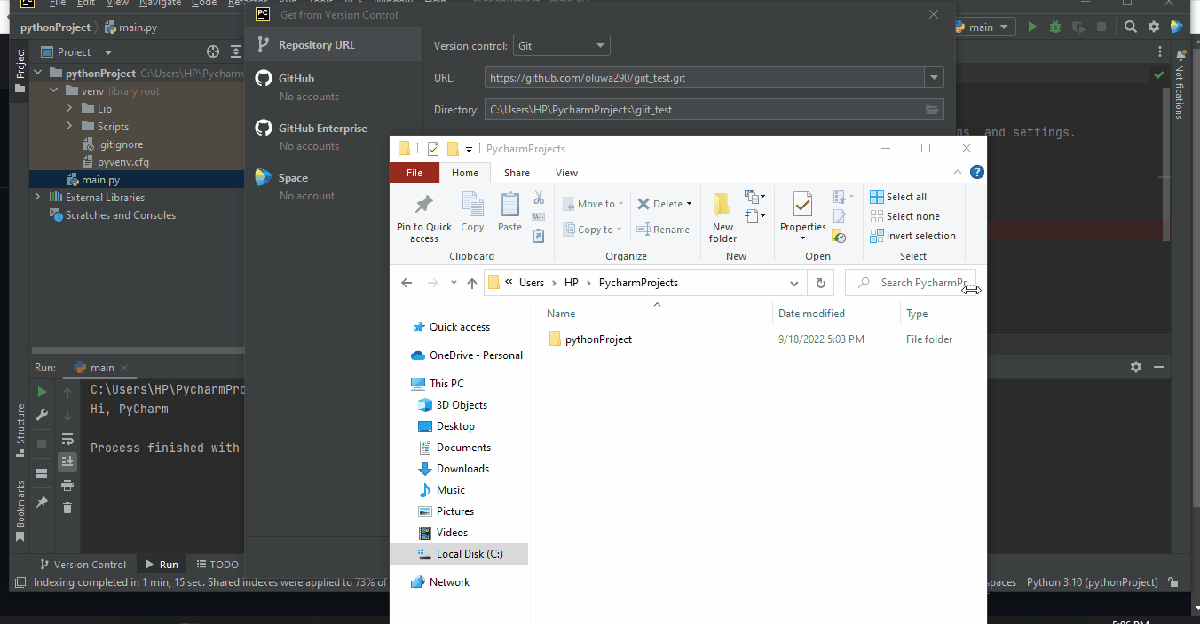
Task: Click the trash Clear All icon in Run panel
Action: click(67, 508)
